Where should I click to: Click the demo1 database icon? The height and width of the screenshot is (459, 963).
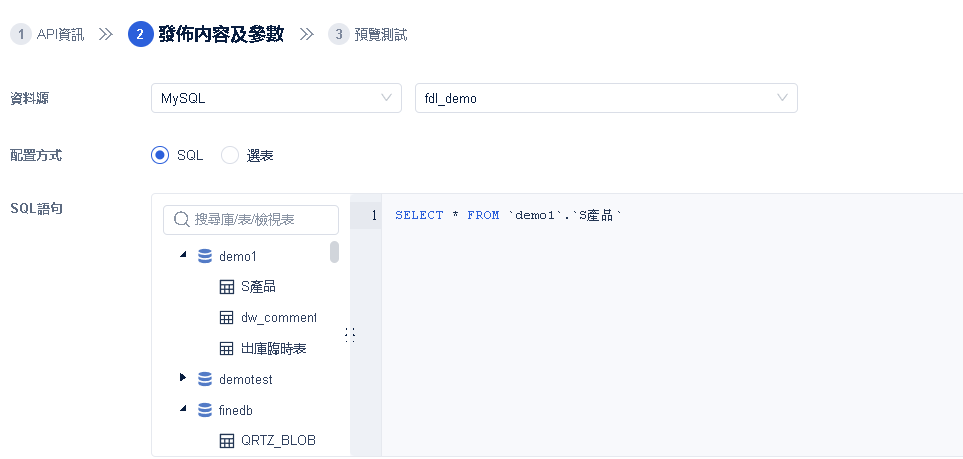coord(205,256)
